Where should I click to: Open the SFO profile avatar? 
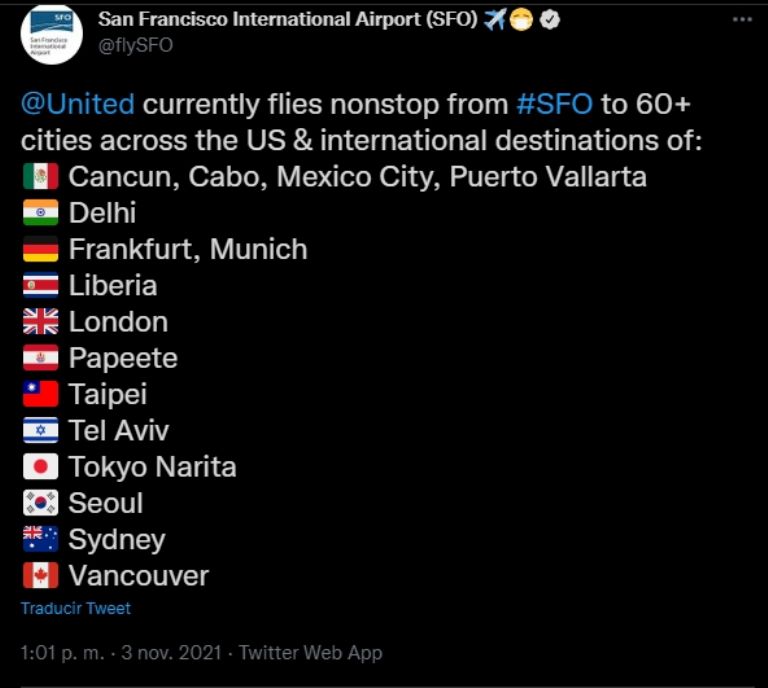click(51, 34)
